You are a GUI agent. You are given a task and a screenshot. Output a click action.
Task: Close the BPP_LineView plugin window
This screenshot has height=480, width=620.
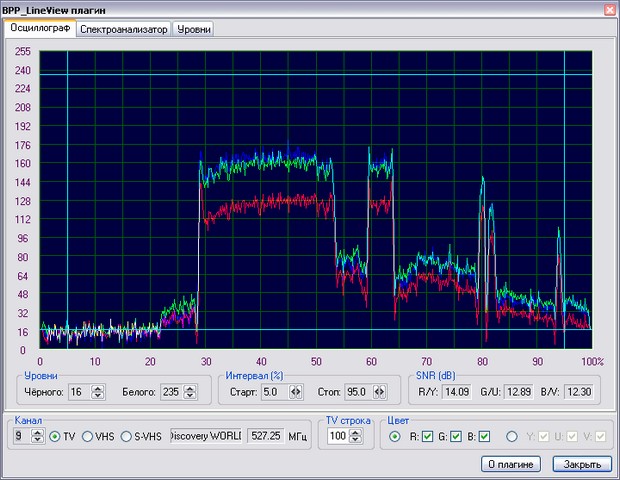[610, 10]
